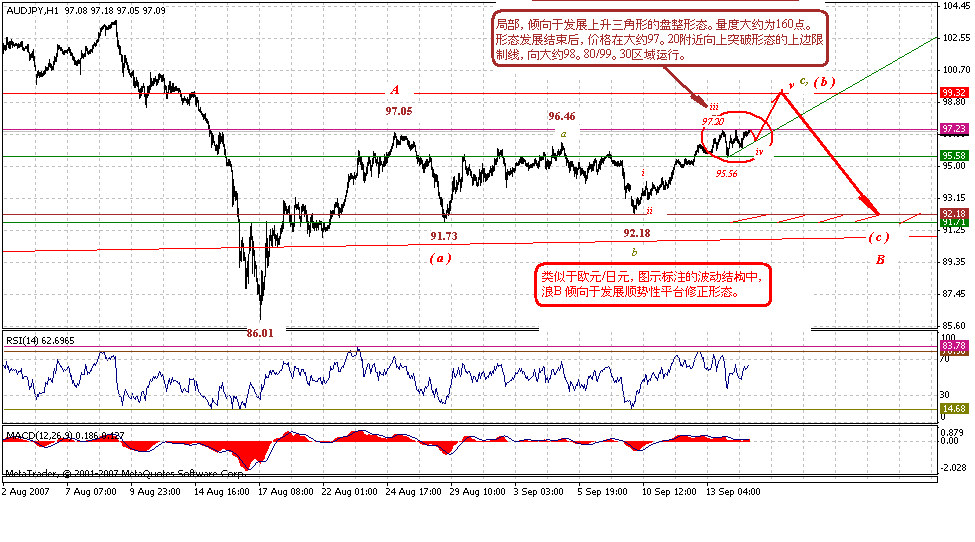Viewport: 975px width, 542px height.
Task: Click the wave label (a) below 91.73
Action: click(440, 258)
